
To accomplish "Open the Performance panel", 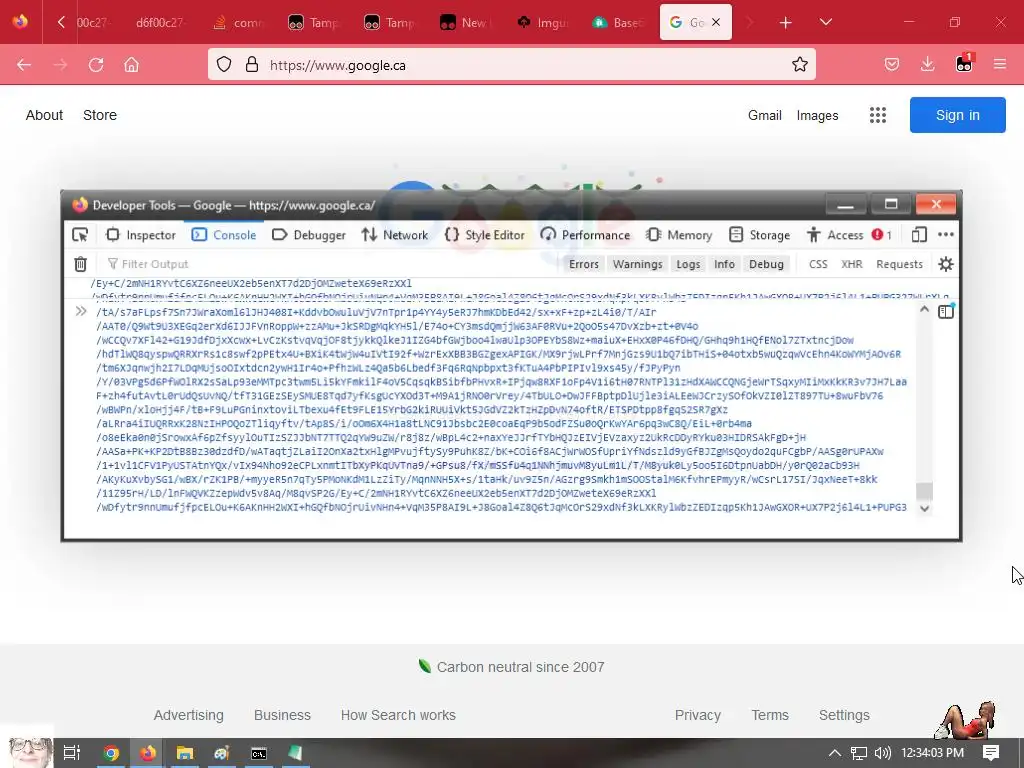I will 585,235.
